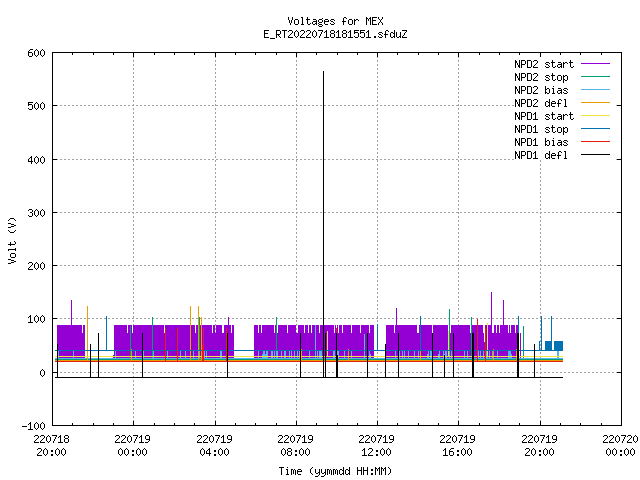
Task: Click the 'NPD1 stop' legend label
Action: pyautogui.click(x=541, y=129)
